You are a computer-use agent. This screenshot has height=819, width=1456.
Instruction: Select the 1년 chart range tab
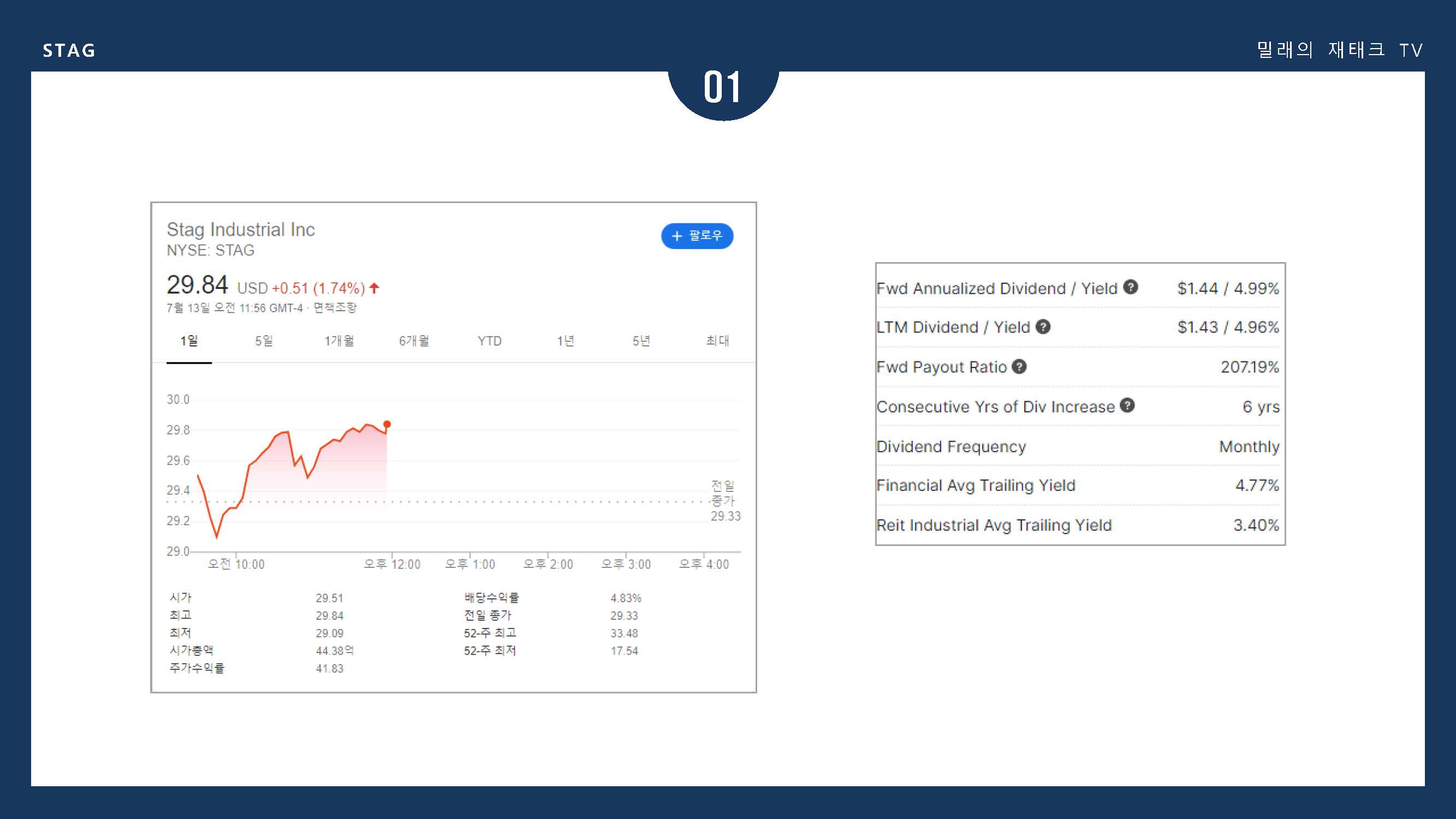[565, 341]
